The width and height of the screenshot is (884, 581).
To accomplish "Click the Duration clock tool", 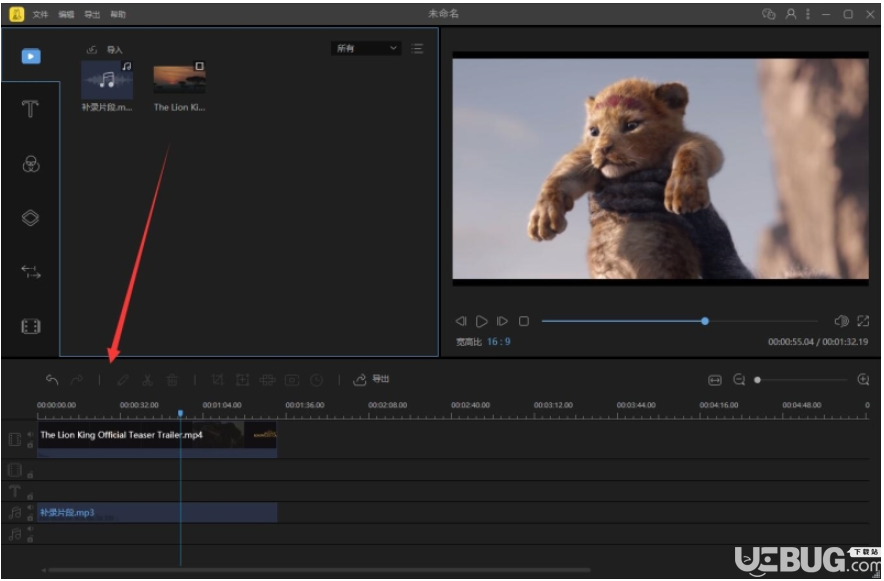I will tap(317, 380).
